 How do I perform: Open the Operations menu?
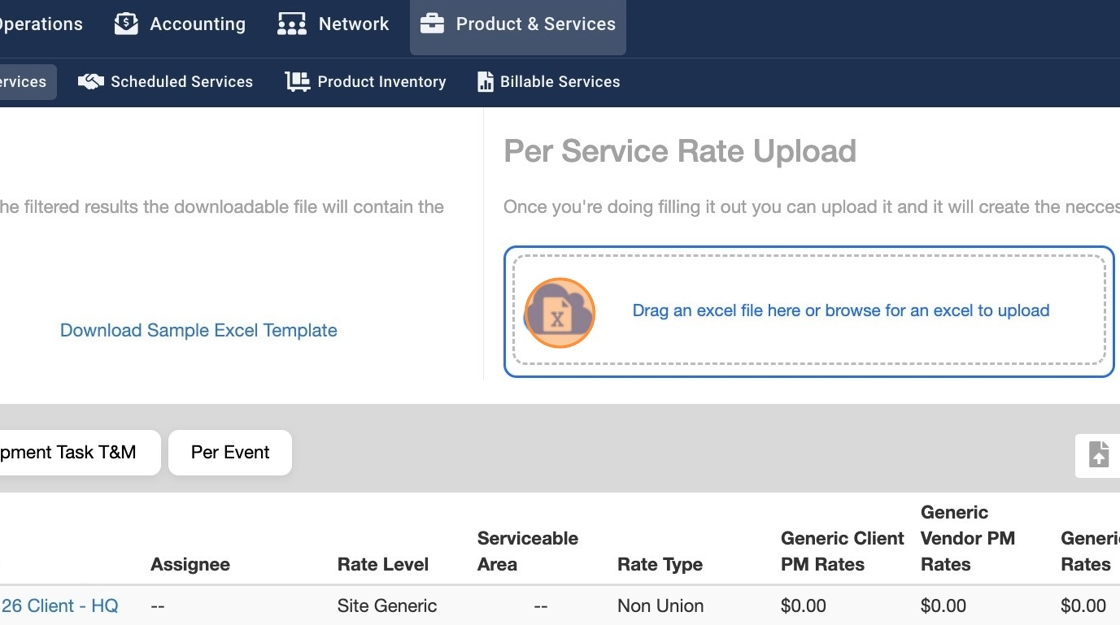click(x=40, y=24)
